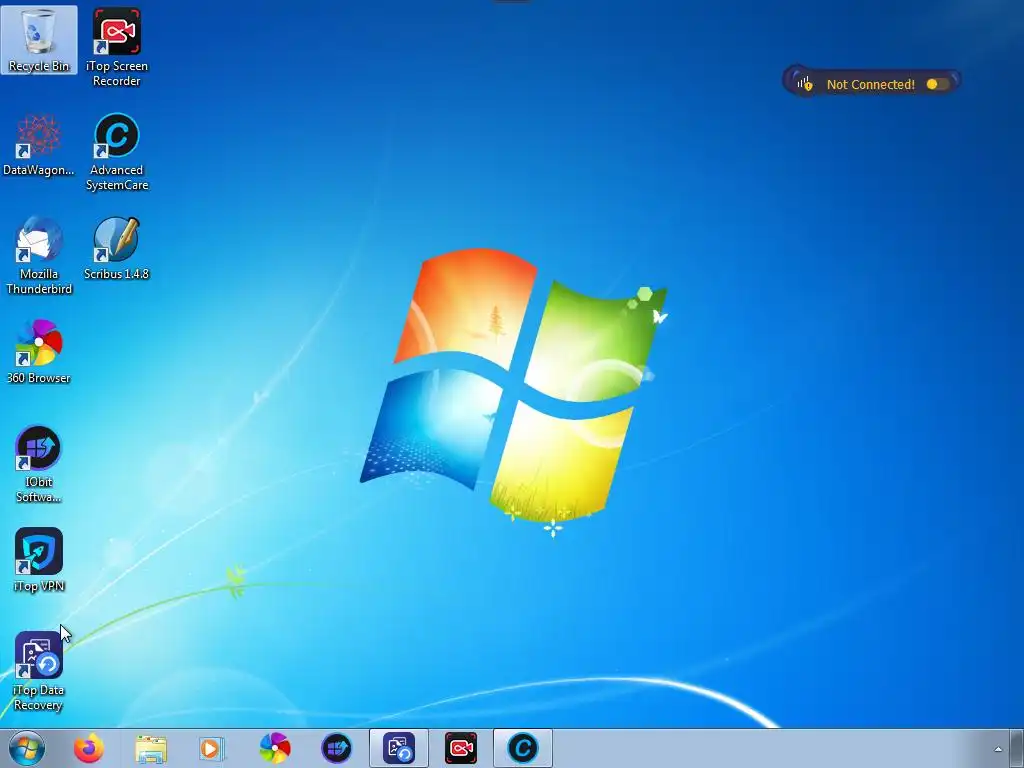The height and width of the screenshot is (768, 1024).
Task: Launch Firefox from the taskbar
Action: coord(88,748)
